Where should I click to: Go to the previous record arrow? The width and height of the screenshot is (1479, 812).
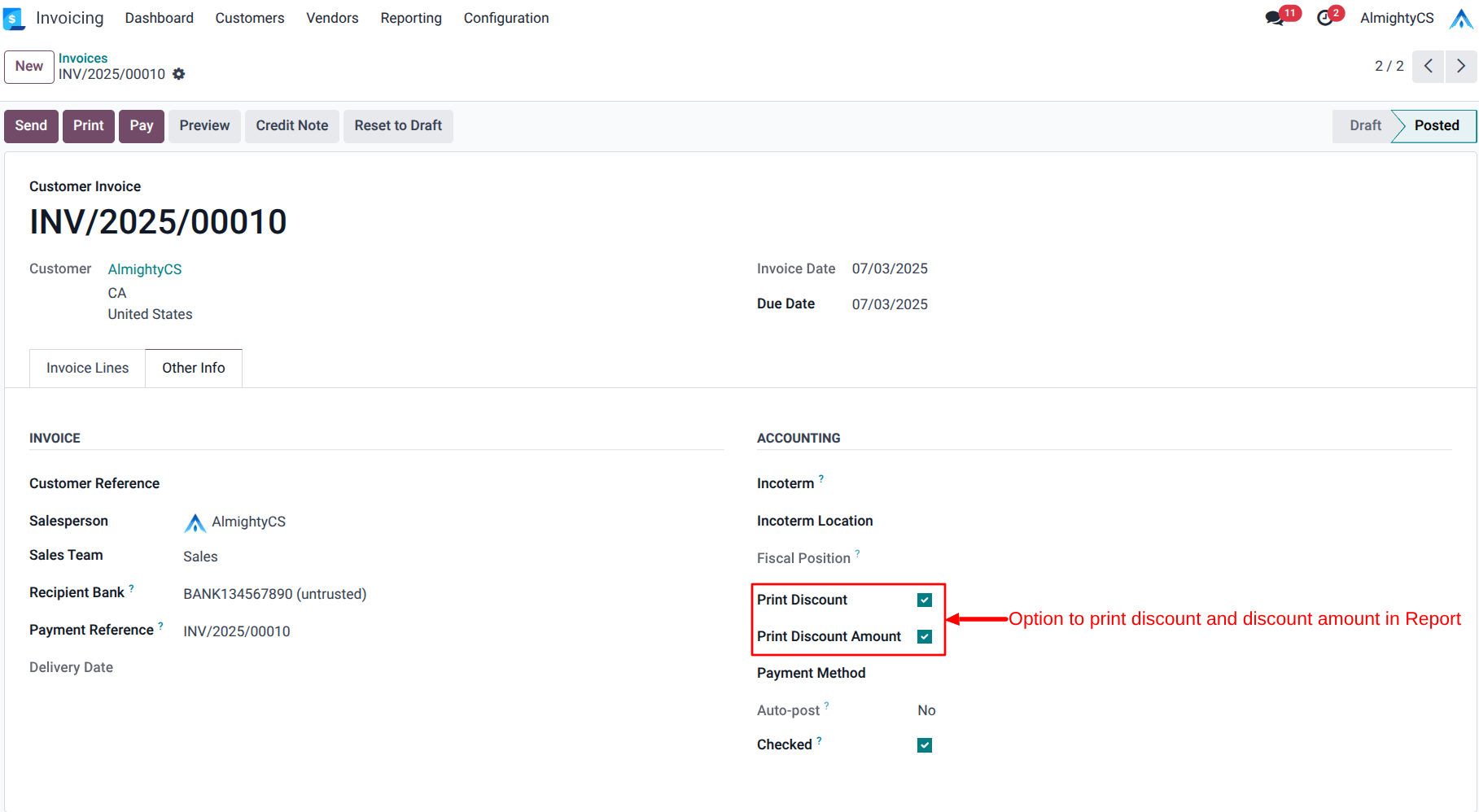[1429, 66]
